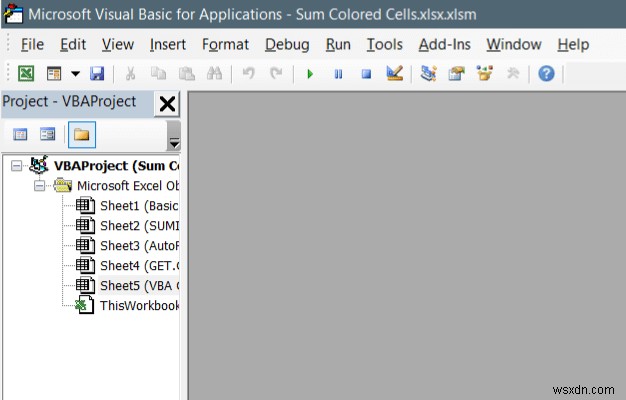Image resolution: width=626 pixels, height=400 pixels.
Task: Open the Add-Ins menu
Action: point(444,44)
